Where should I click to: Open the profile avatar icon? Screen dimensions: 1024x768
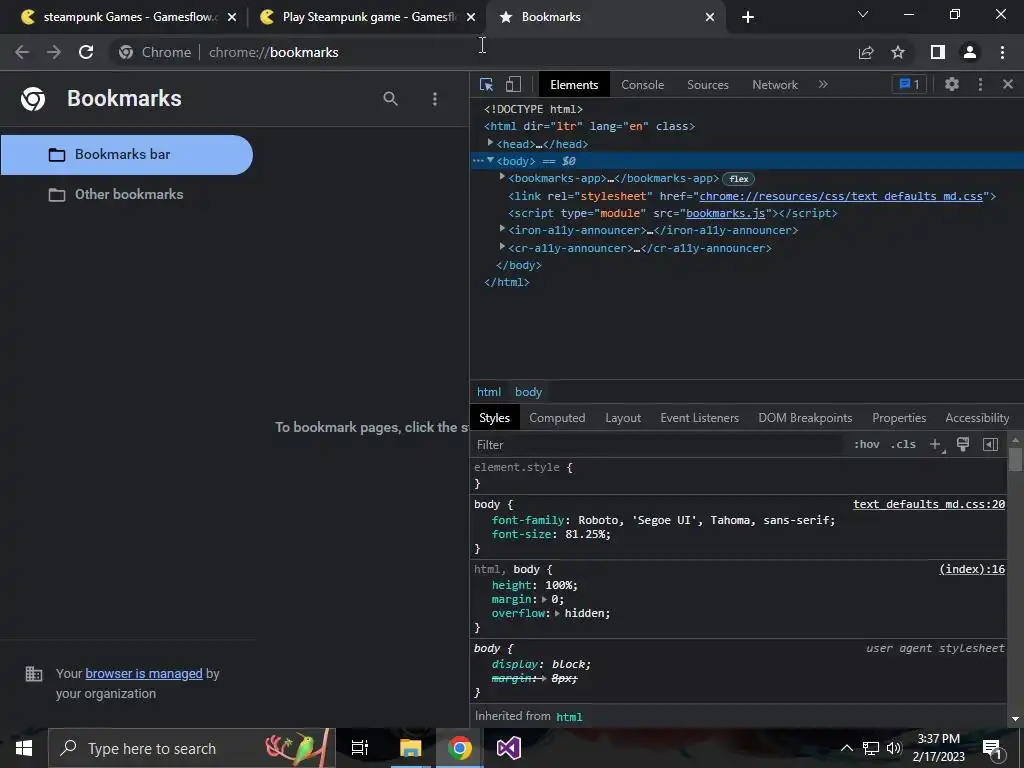point(970,52)
